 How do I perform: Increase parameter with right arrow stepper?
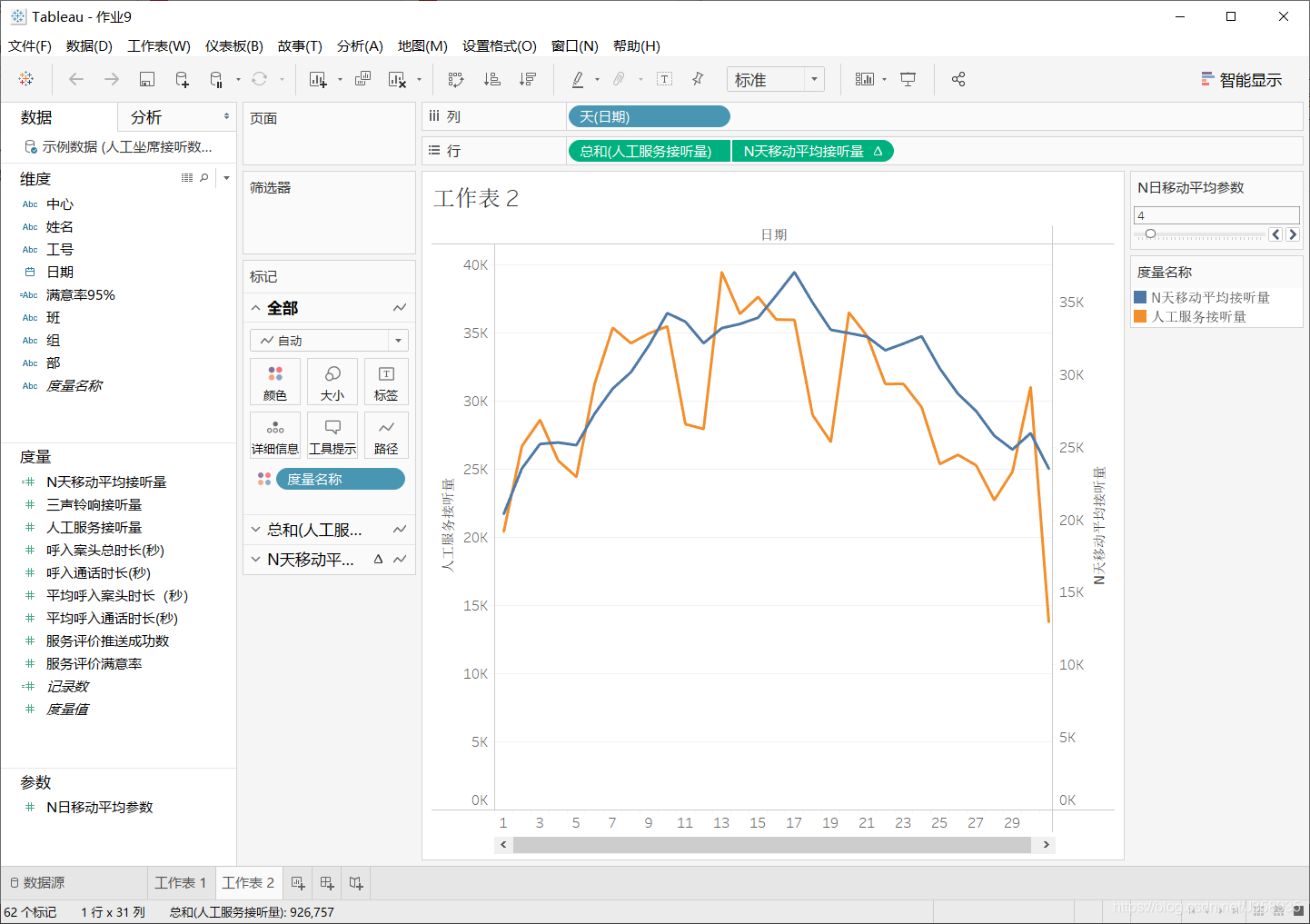click(x=1293, y=234)
